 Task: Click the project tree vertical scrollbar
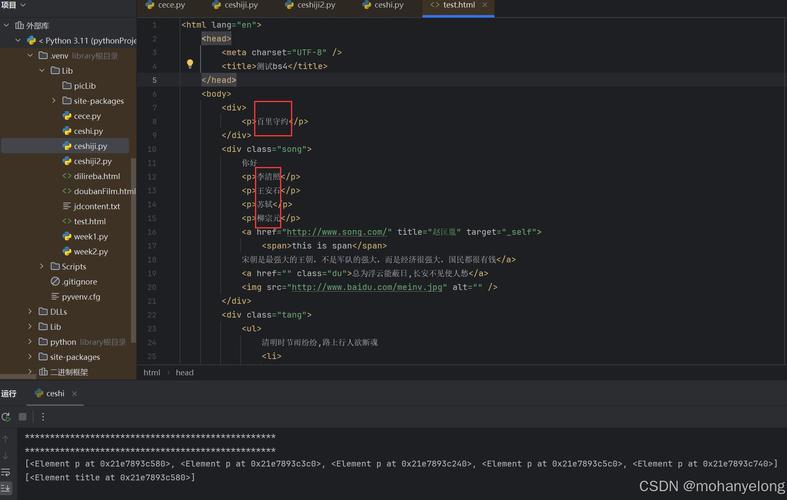(133, 249)
